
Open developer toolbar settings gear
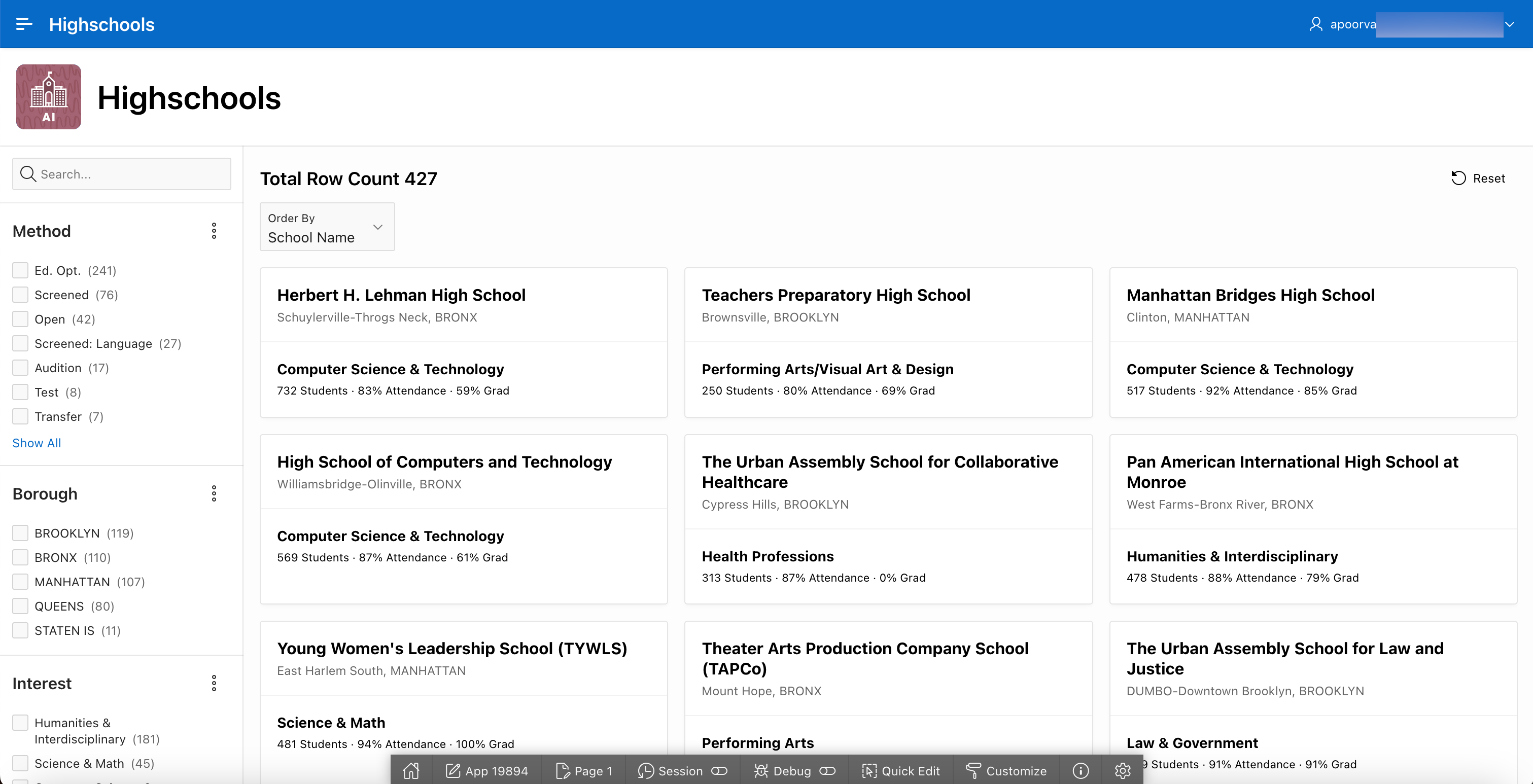click(1123, 771)
